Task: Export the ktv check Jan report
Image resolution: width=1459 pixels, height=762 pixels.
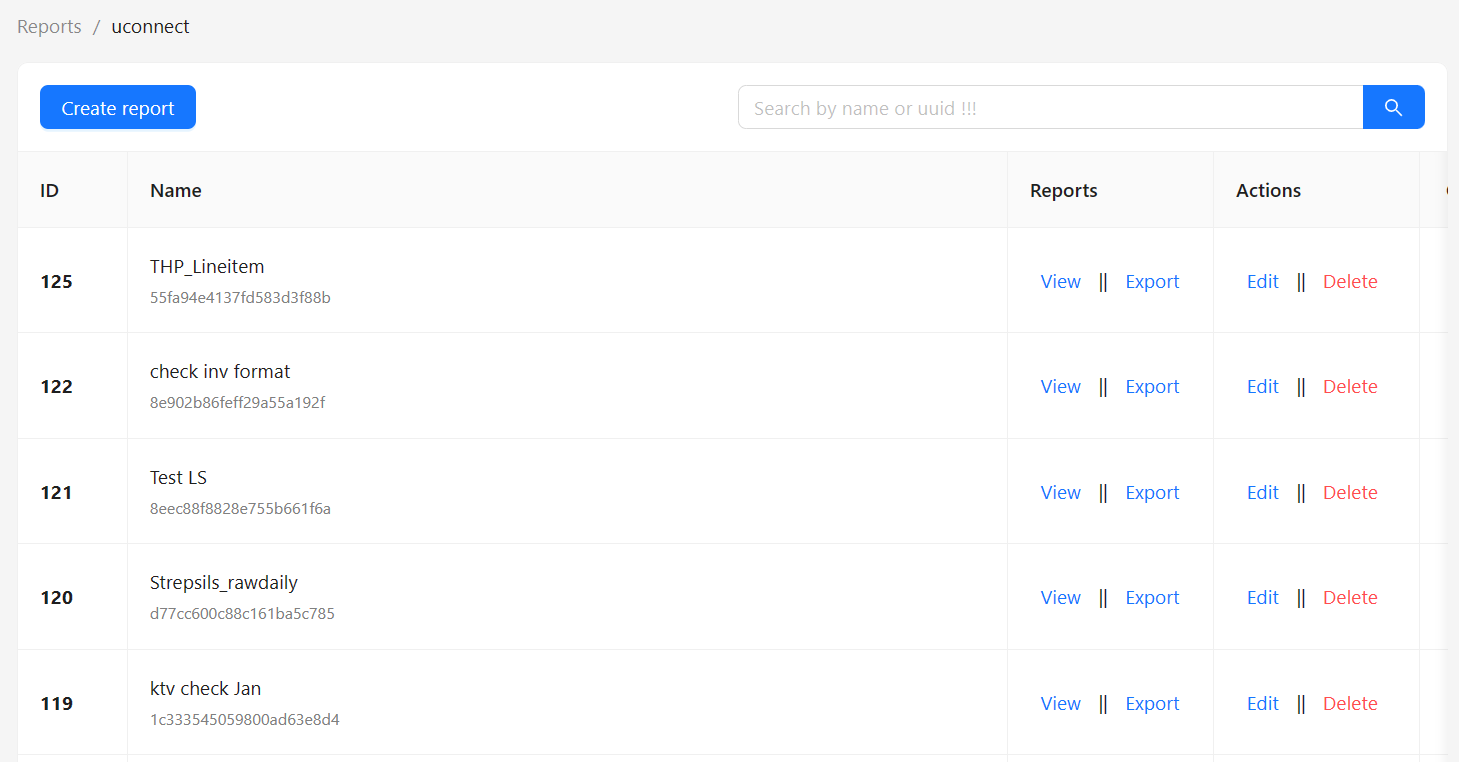Action: [x=1152, y=703]
